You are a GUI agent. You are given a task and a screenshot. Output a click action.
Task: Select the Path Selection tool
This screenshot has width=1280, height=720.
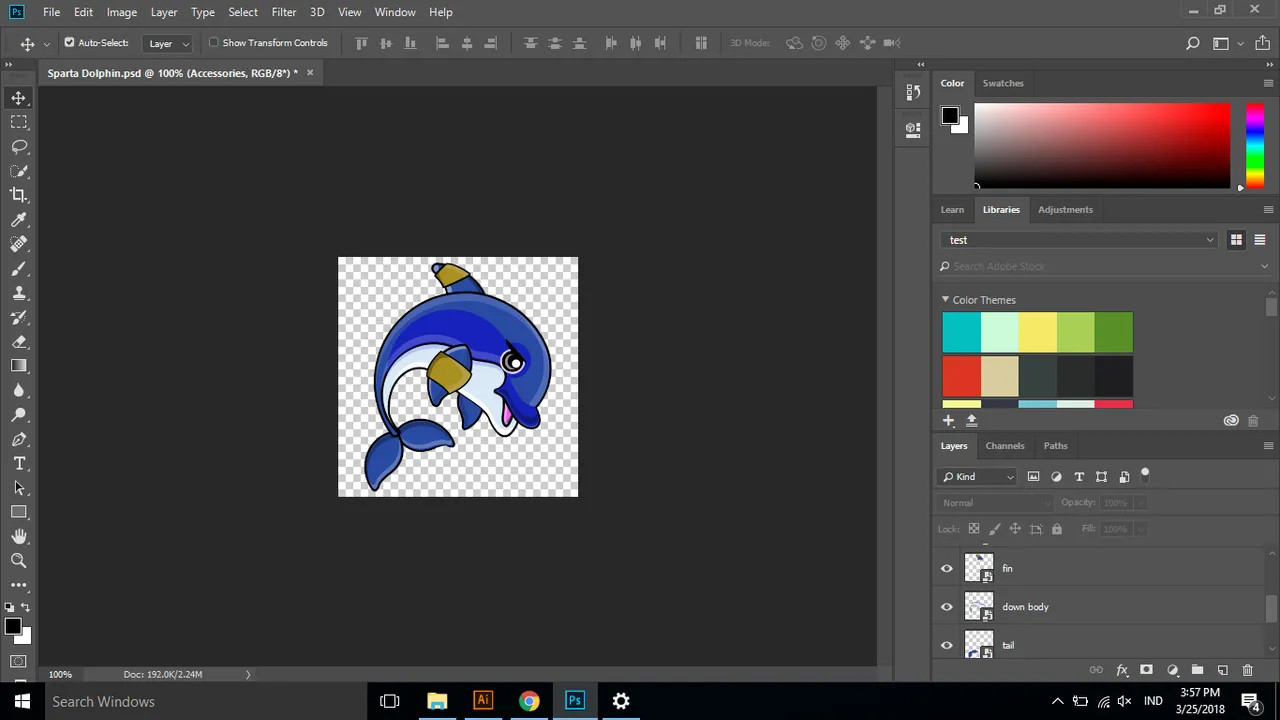tap(19, 488)
